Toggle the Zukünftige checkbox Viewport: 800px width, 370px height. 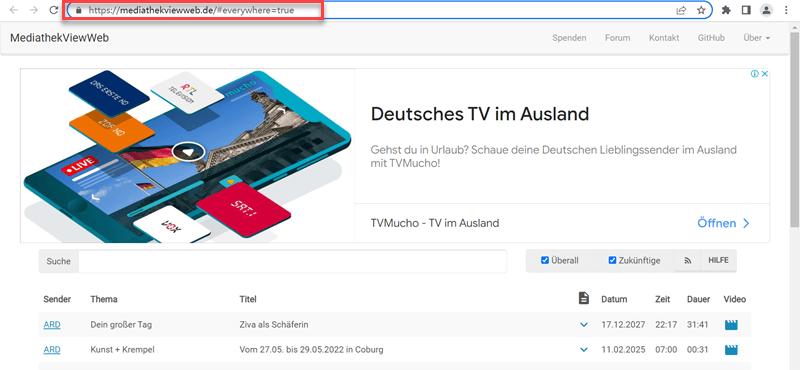coord(612,261)
